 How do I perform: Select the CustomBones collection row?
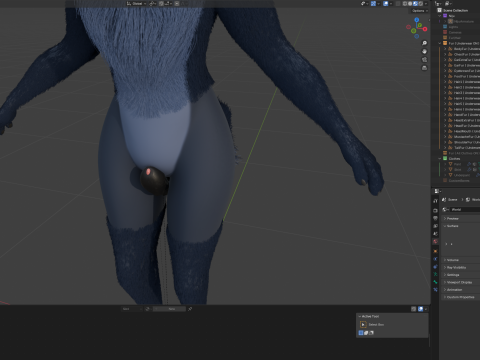[x=459, y=180]
